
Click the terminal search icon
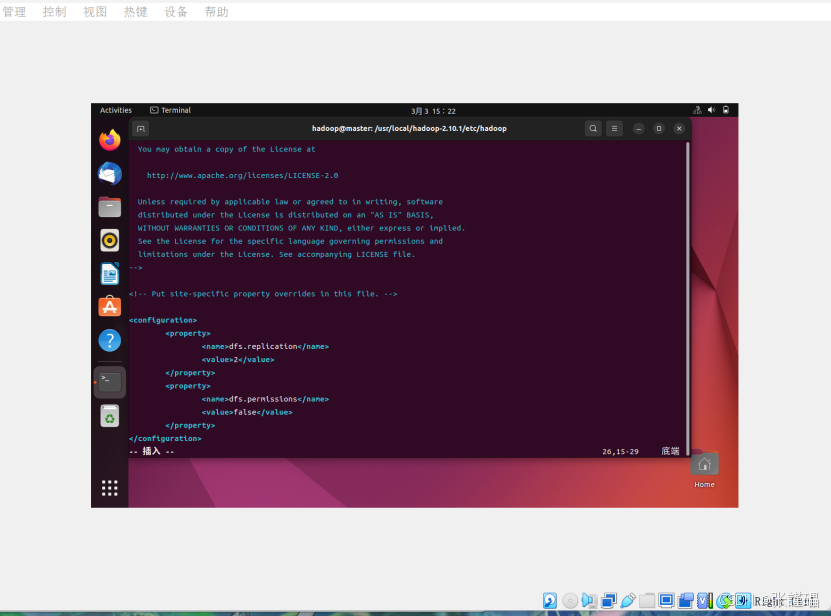click(593, 128)
